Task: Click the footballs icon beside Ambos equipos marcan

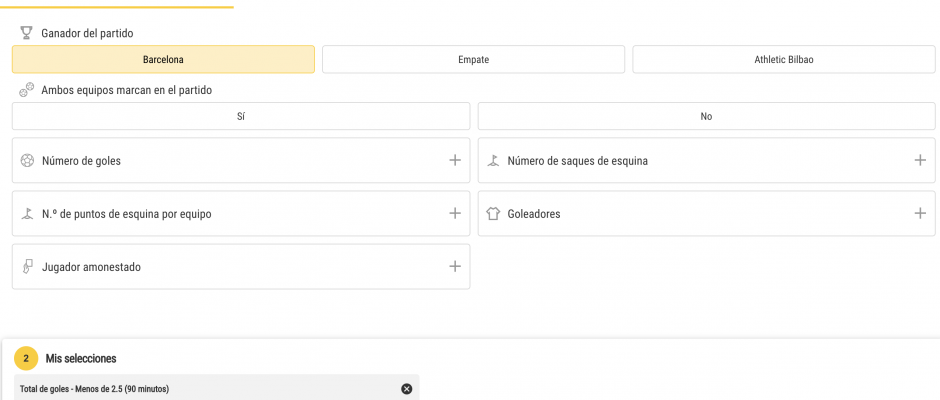Action: coord(27,91)
